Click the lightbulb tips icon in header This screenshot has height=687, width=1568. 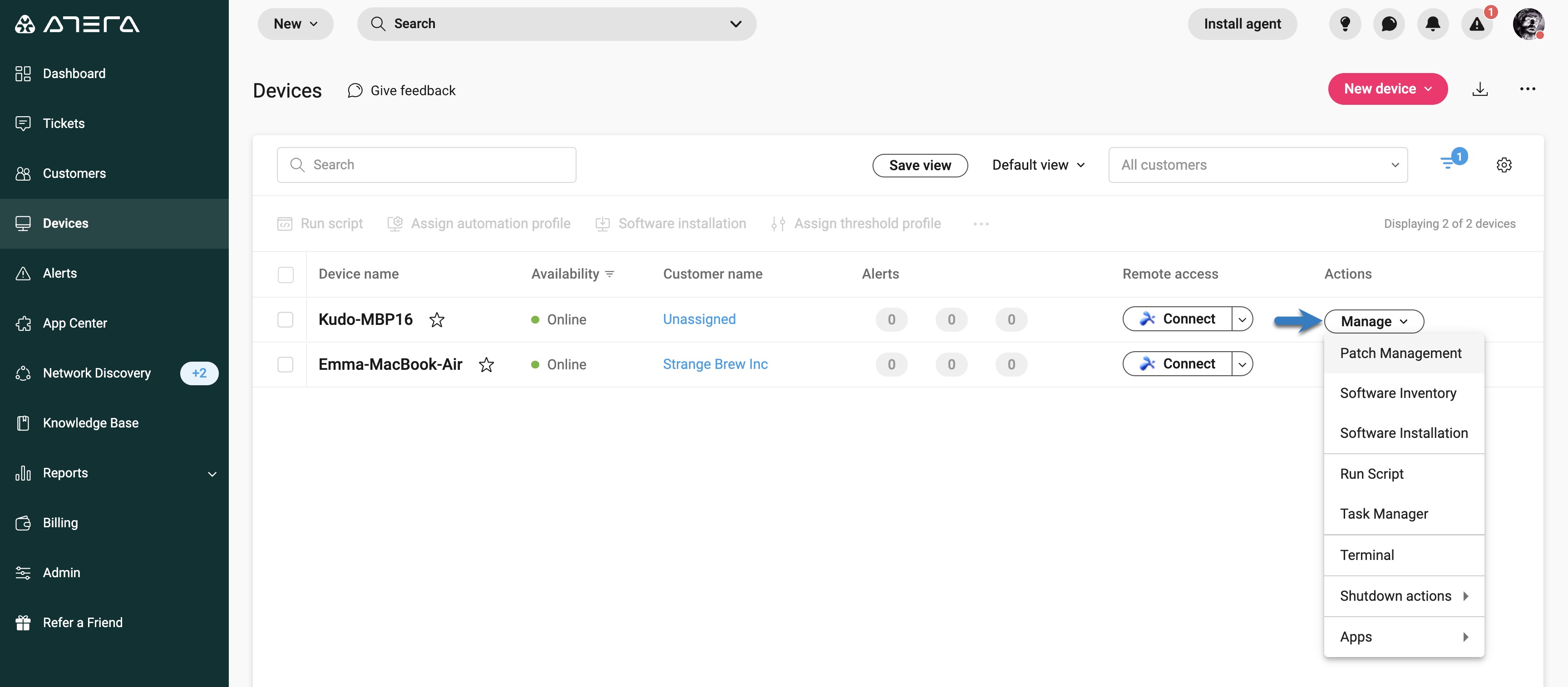(x=1345, y=24)
